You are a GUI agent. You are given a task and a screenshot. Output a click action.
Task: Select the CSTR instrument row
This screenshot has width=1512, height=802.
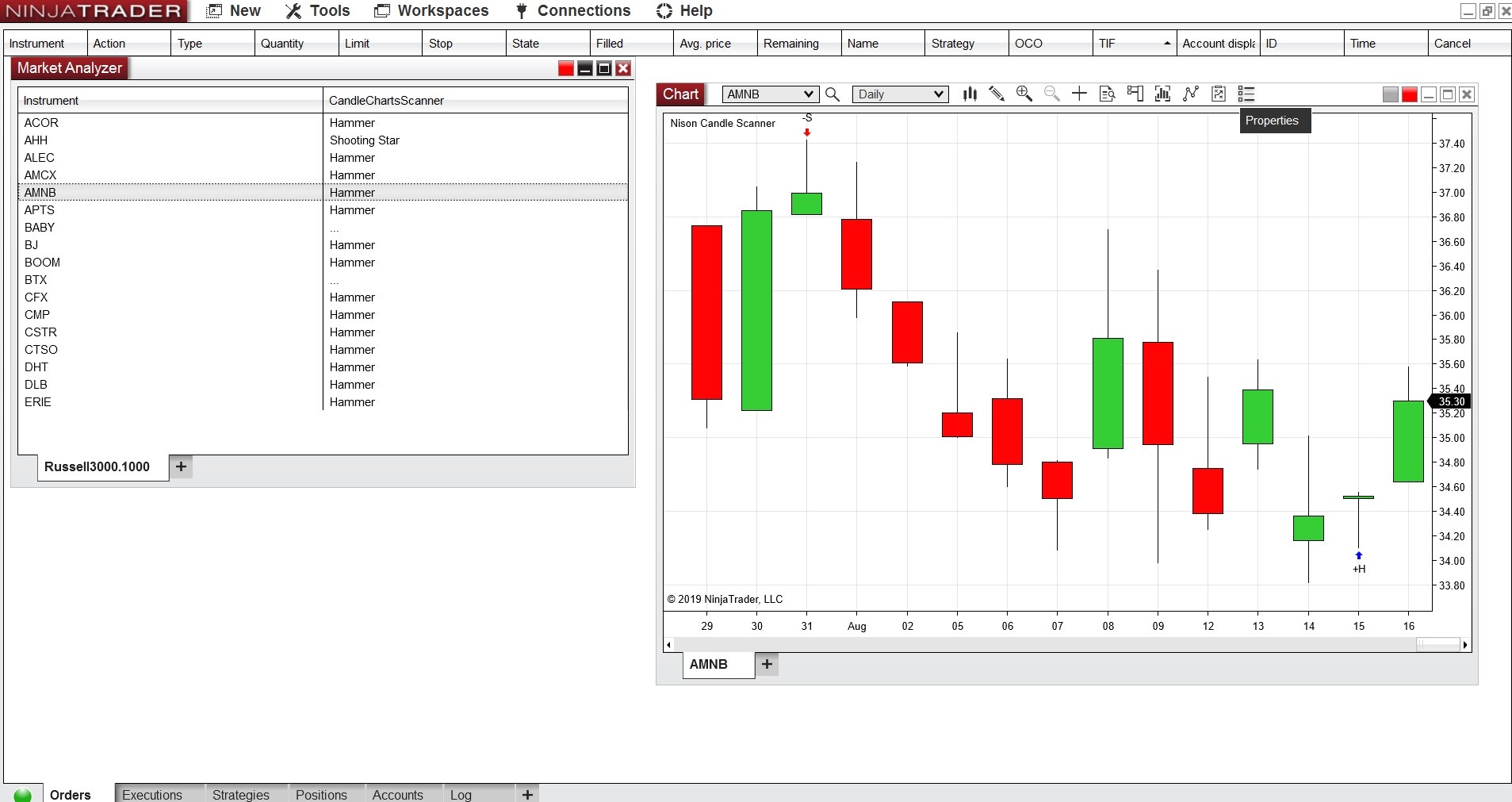pyautogui.click(x=323, y=332)
